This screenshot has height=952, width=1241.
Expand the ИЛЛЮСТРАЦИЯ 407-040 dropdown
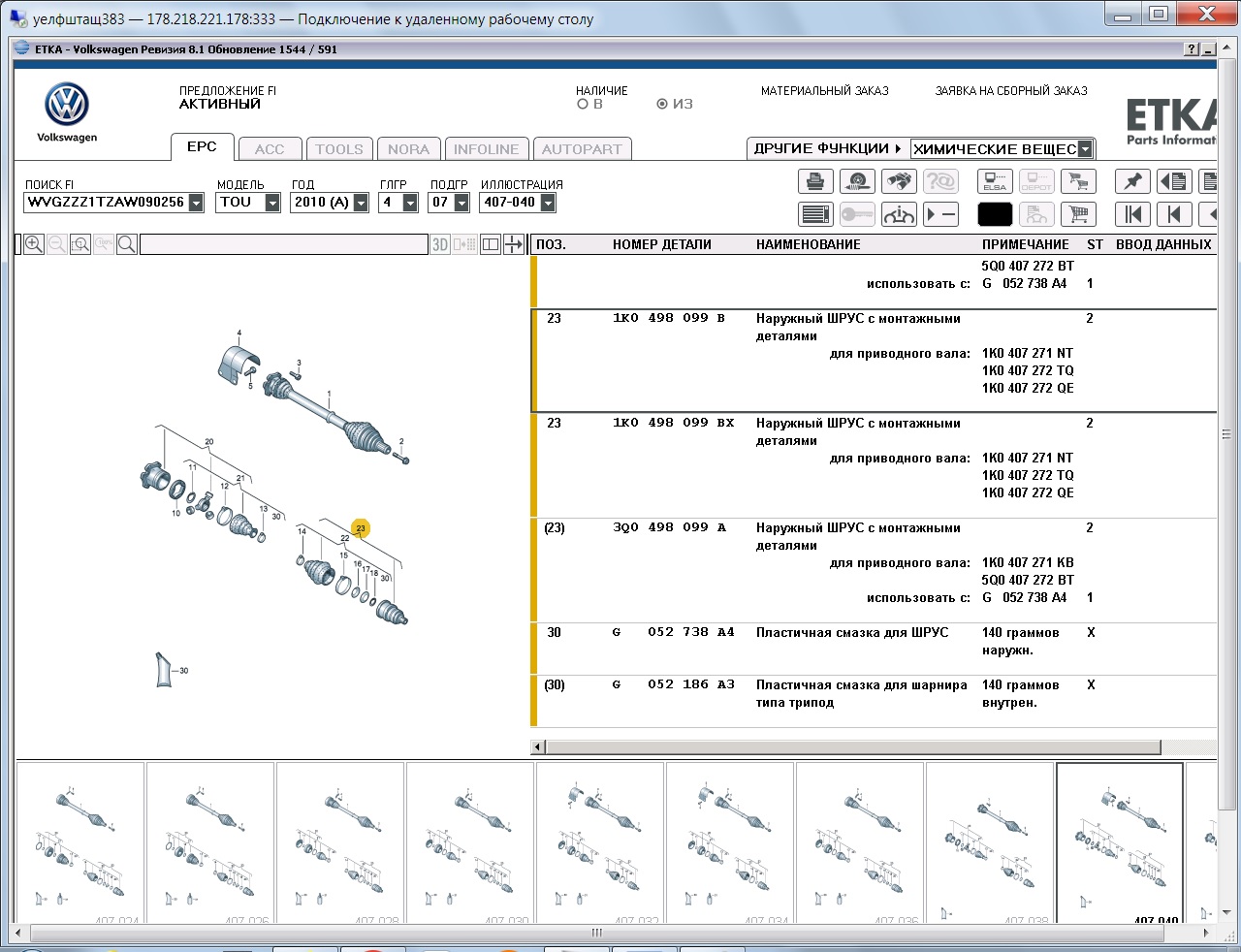[x=548, y=203]
